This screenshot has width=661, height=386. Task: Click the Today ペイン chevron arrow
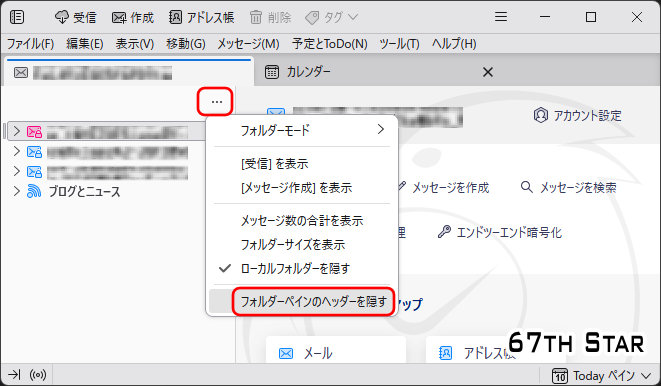point(646,375)
